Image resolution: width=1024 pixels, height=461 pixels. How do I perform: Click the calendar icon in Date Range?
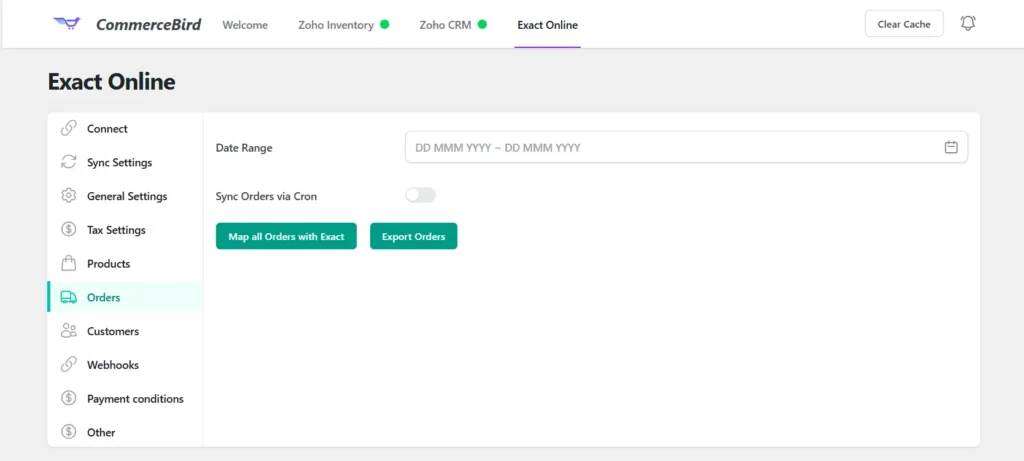(x=951, y=147)
